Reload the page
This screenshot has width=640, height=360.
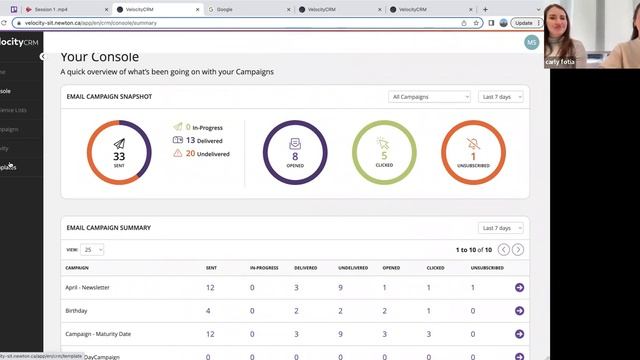pyautogui.click(x=4, y=23)
